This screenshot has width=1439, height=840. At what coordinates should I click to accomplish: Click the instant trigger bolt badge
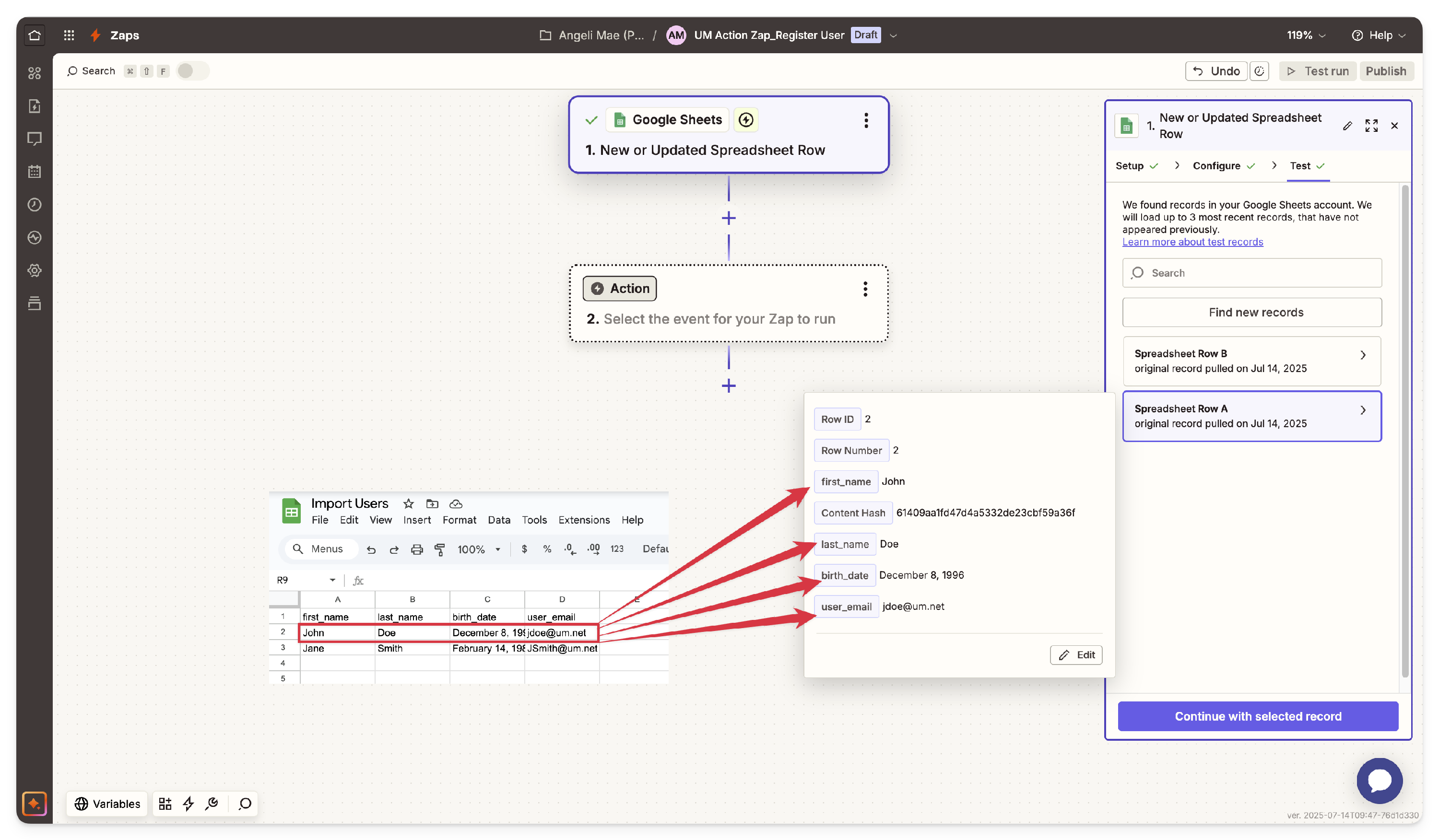point(746,120)
